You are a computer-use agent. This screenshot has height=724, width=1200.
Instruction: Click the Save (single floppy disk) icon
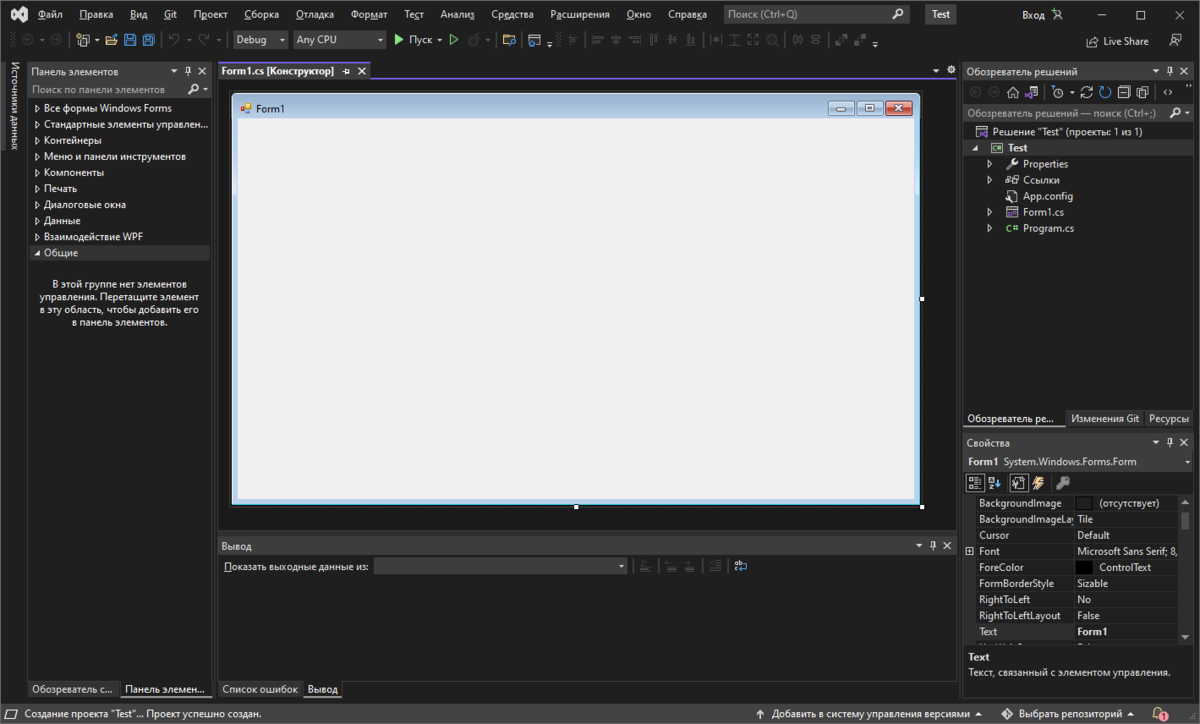[x=130, y=40]
